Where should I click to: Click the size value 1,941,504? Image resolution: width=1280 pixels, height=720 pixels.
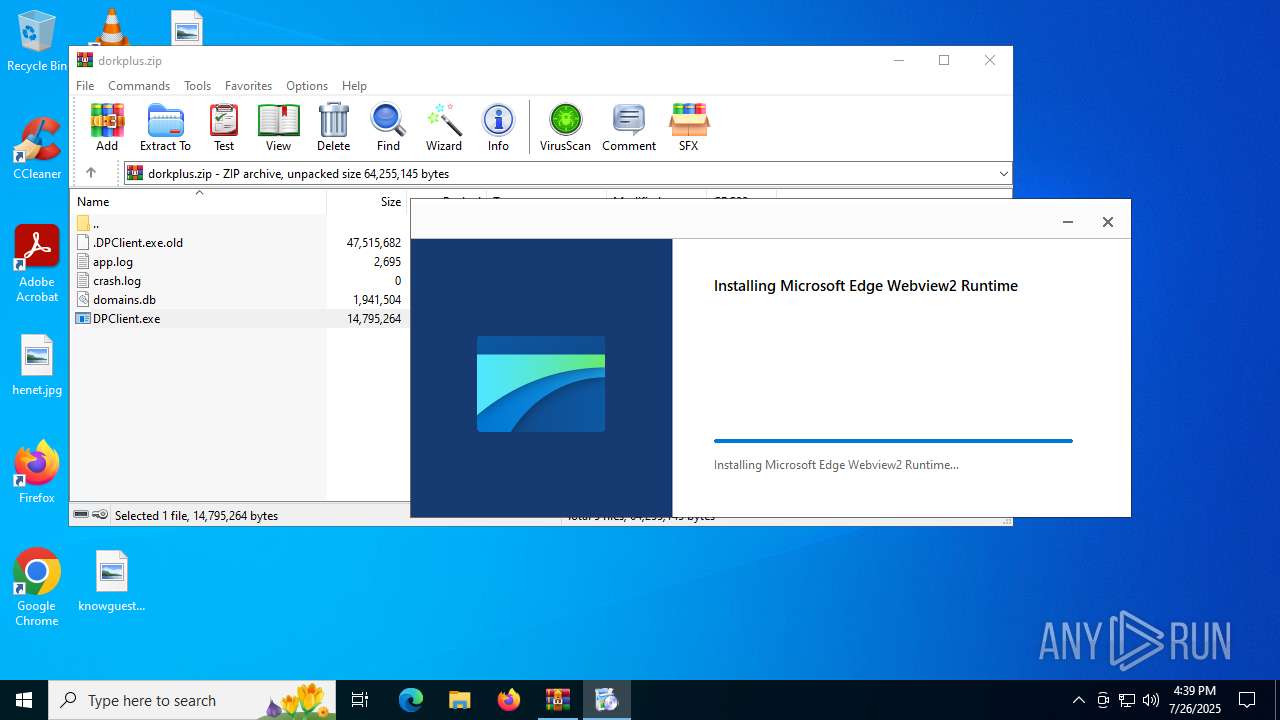point(377,299)
